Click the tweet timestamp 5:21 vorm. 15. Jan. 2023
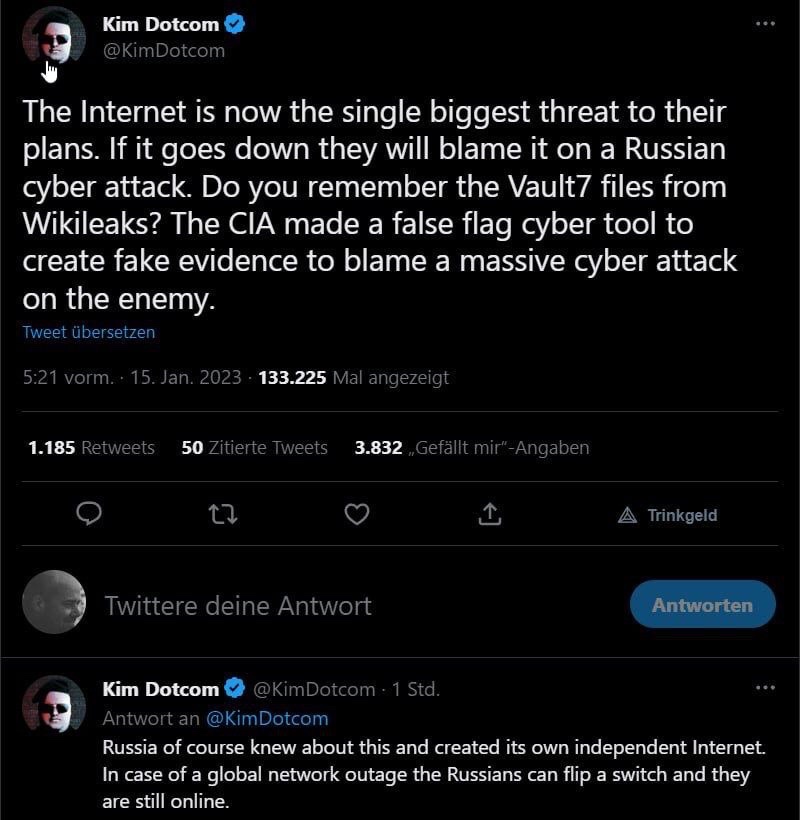 (131, 378)
